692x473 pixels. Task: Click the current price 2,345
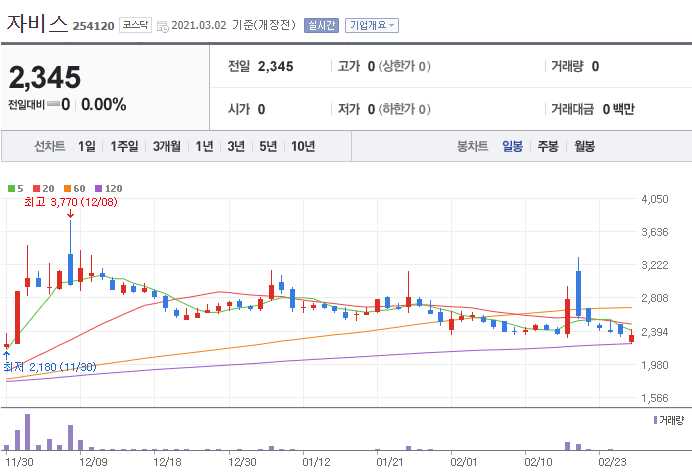click(x=45, y=78)
